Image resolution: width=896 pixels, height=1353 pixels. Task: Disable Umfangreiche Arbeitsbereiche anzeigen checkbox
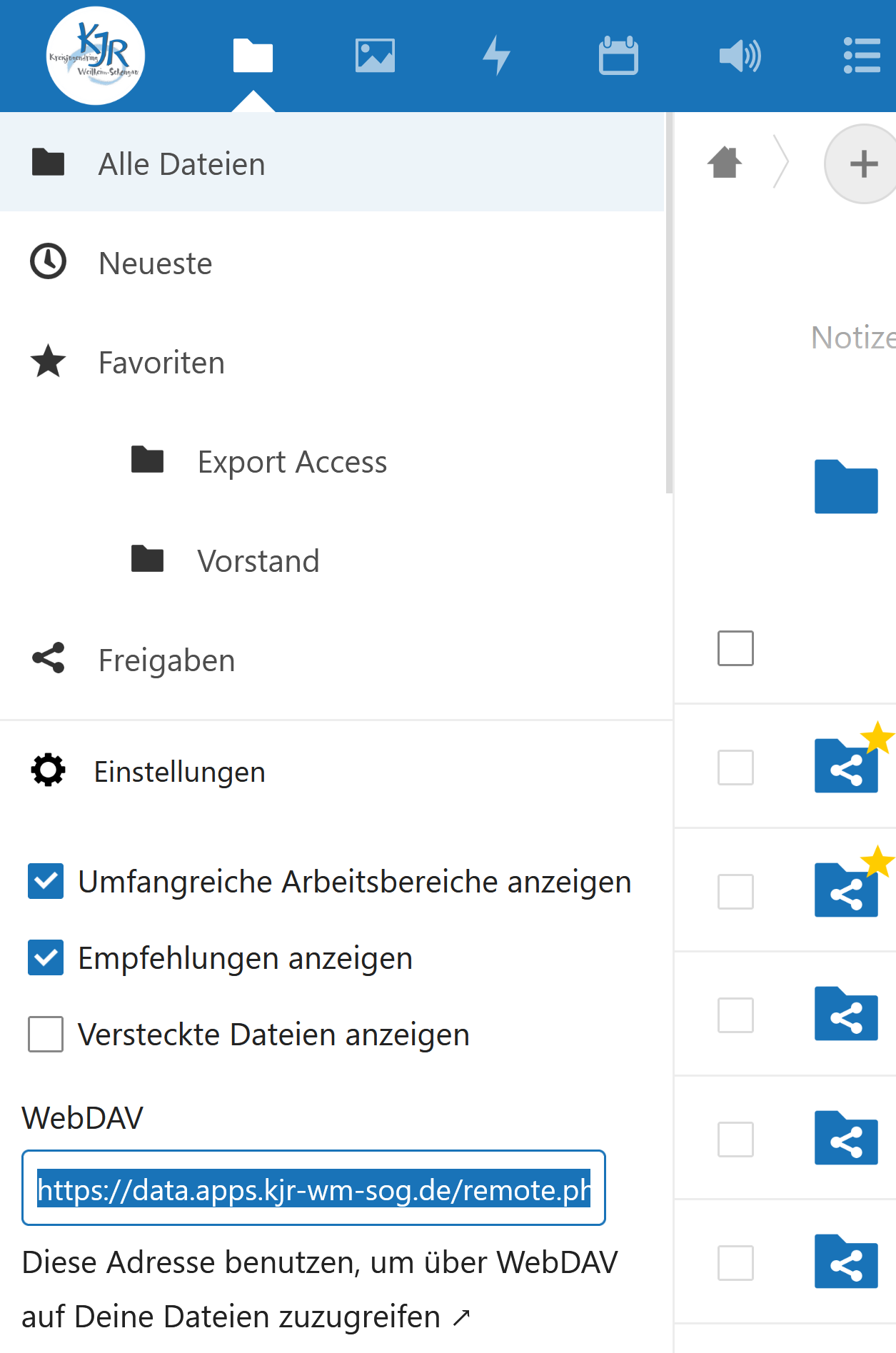pos(46,881)
